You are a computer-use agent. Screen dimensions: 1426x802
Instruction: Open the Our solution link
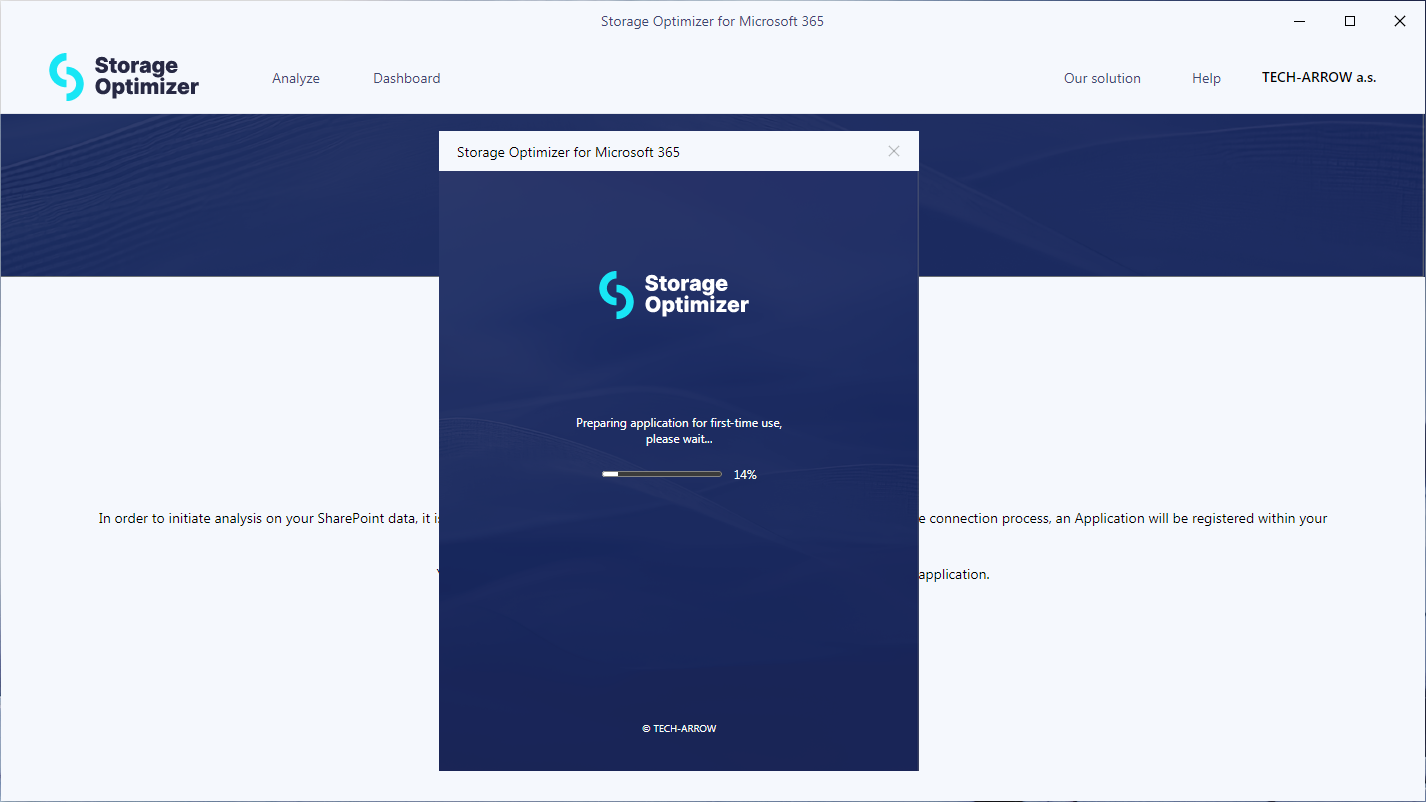click(1102, 78)
